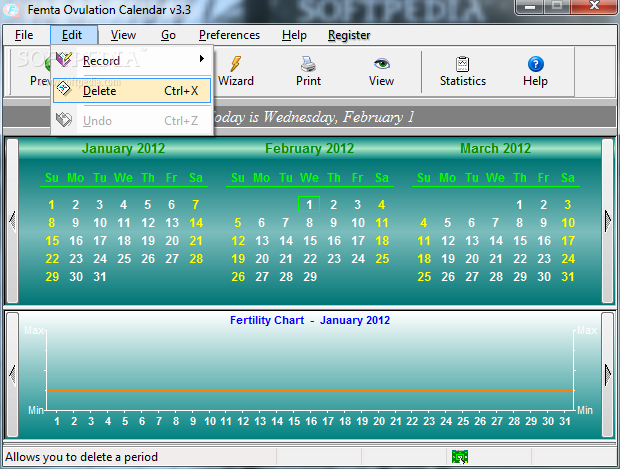The height and width of the screenshot is (469, 620).
Task: Close the Femta Ovulation Calendar window
Action: 594,6
